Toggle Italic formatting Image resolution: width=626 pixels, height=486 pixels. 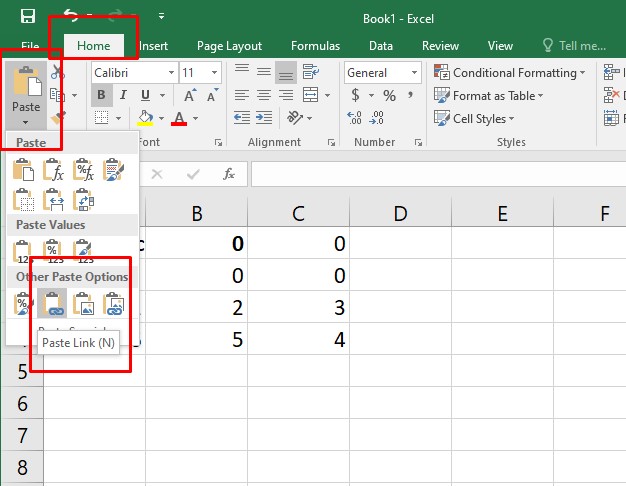click(x=123, y=95)
